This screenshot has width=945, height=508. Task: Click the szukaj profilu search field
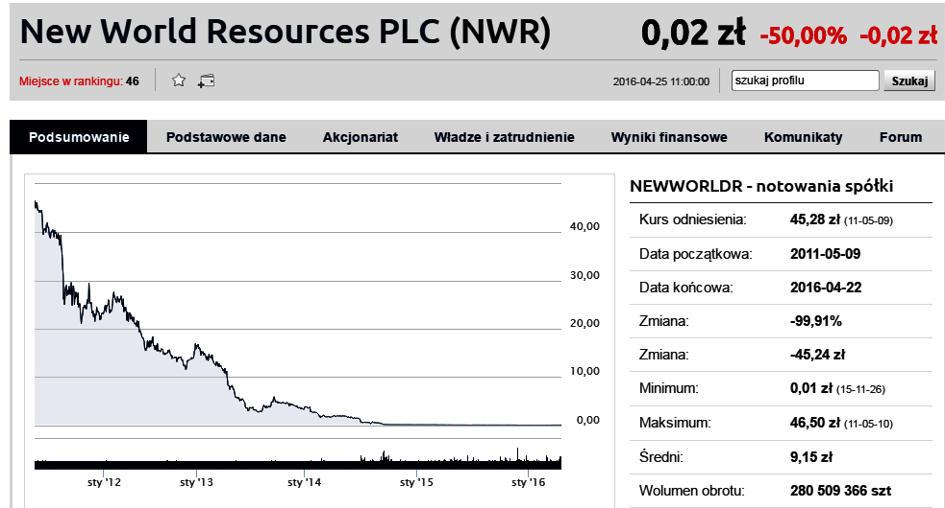point(805,81)
